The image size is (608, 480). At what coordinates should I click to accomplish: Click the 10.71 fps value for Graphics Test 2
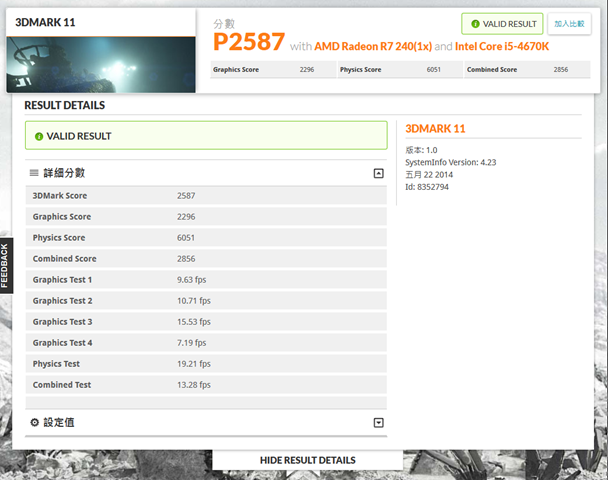click(194, 301)
